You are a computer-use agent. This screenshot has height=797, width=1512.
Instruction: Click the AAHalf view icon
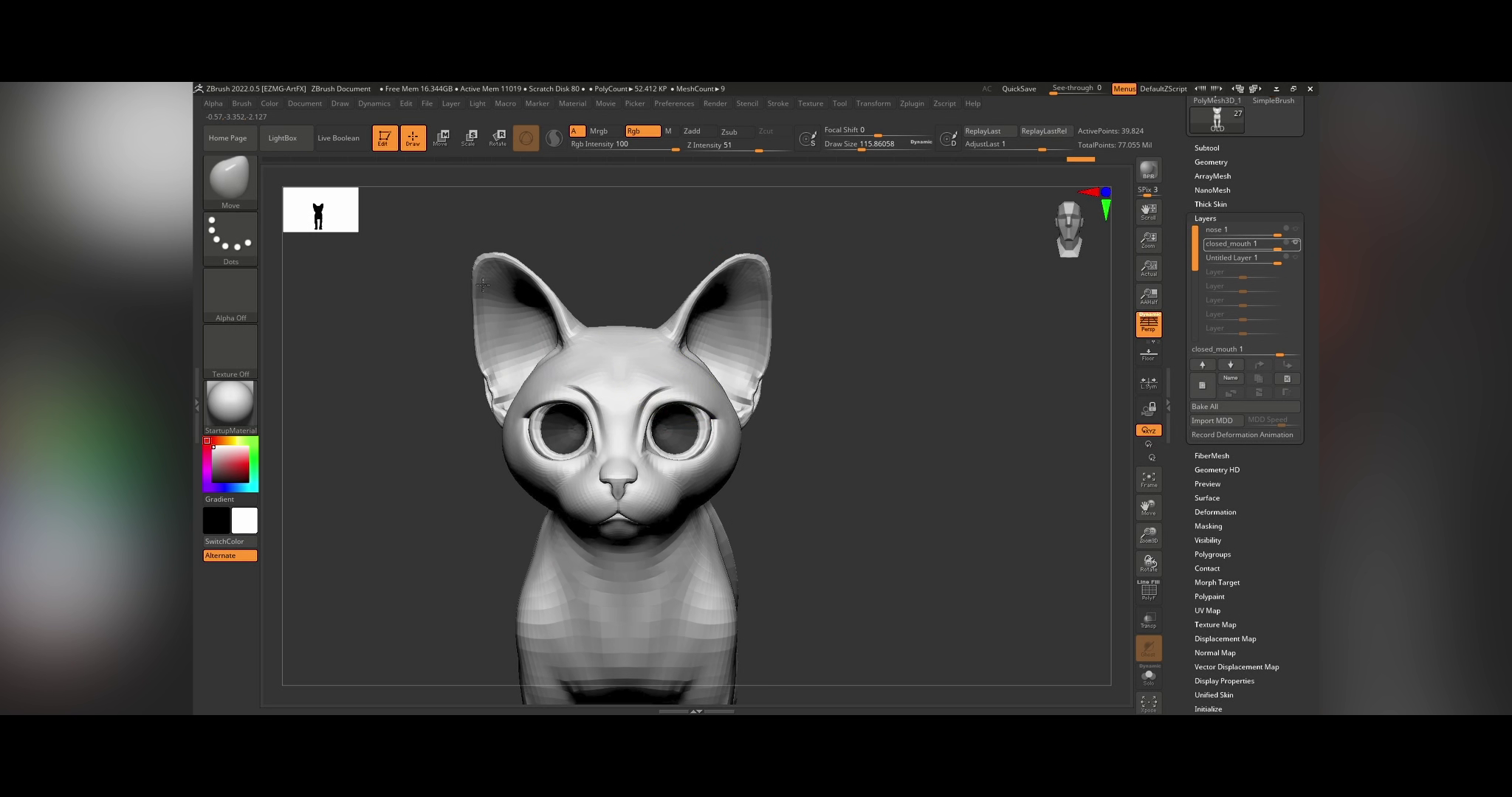(x=1148, y=297)
